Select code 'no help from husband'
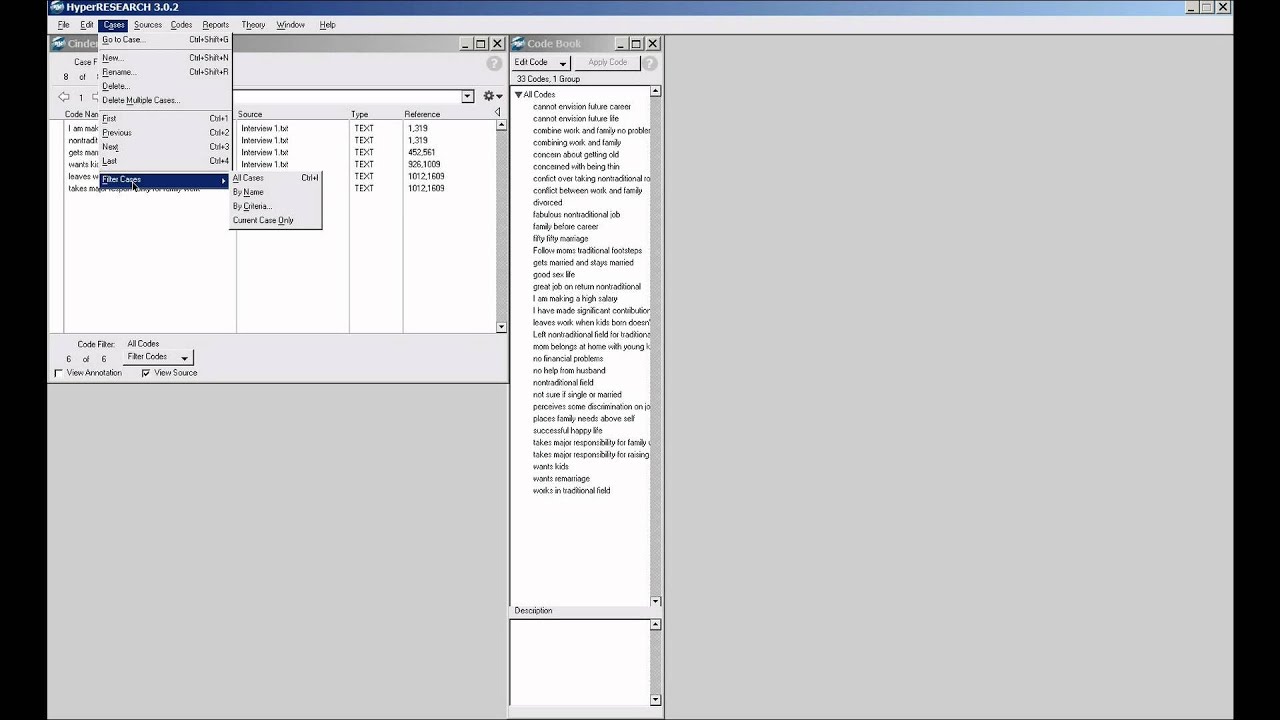 tap(569, 371)
